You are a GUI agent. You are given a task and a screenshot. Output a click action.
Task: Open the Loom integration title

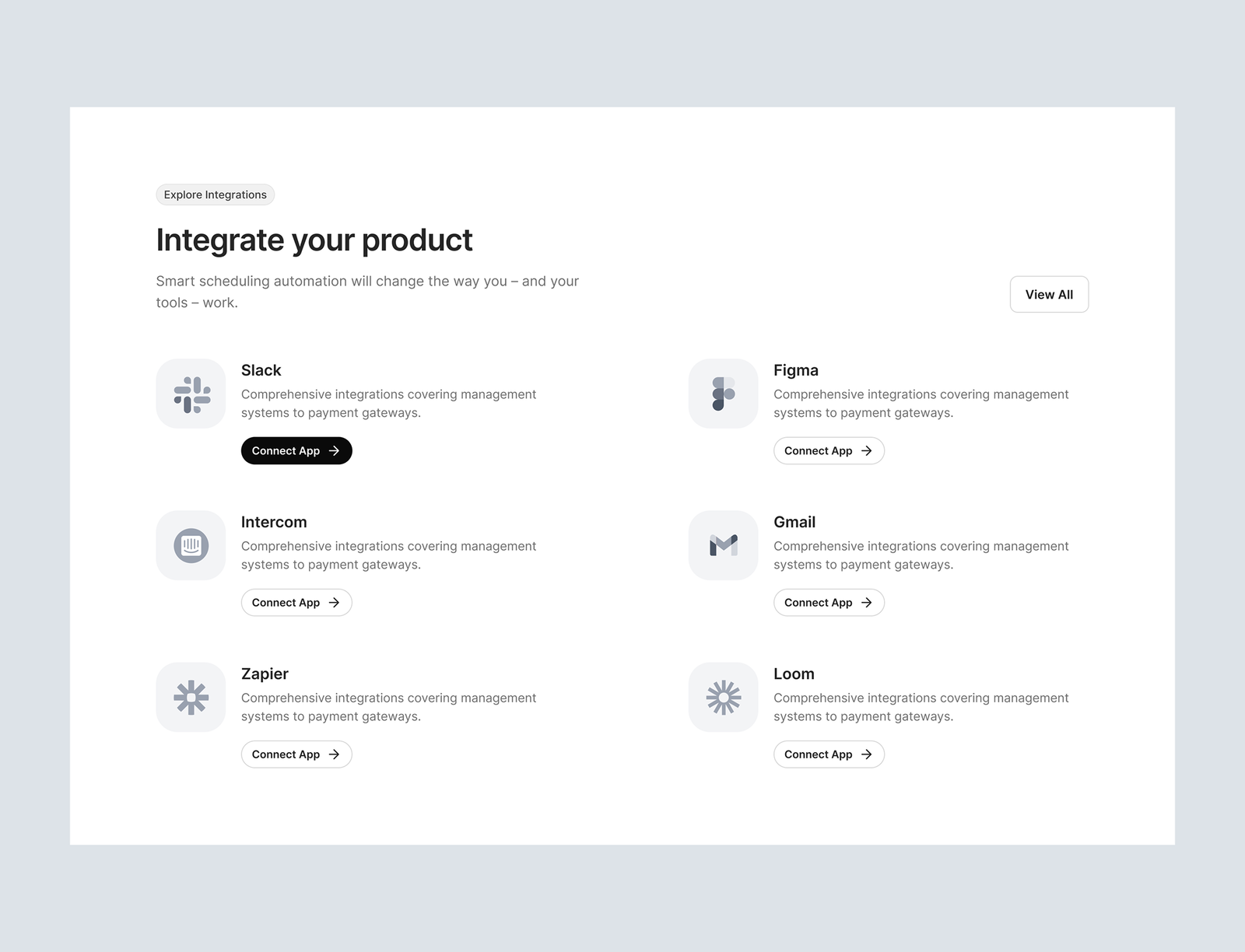tap(794, 674)
